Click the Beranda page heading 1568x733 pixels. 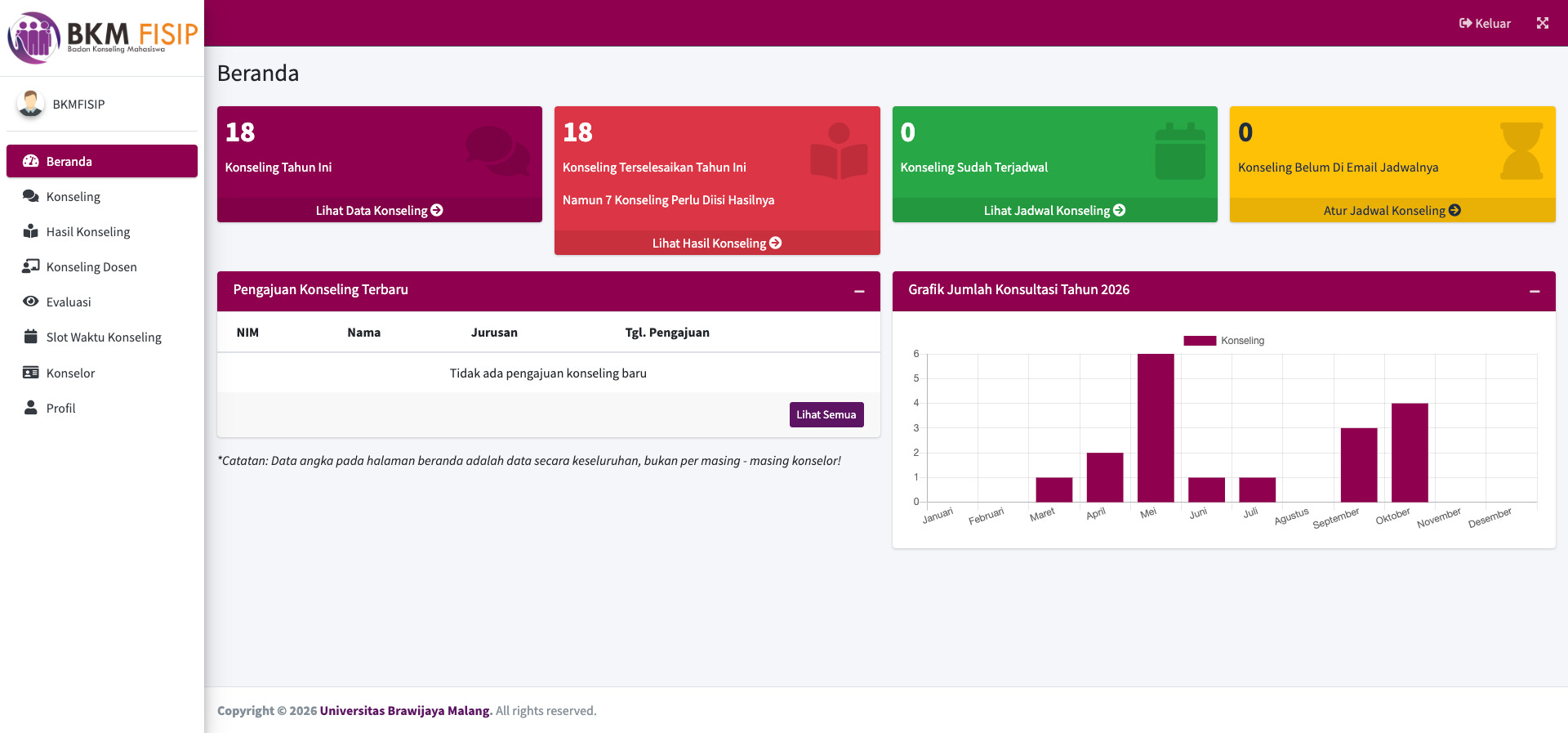258,73
